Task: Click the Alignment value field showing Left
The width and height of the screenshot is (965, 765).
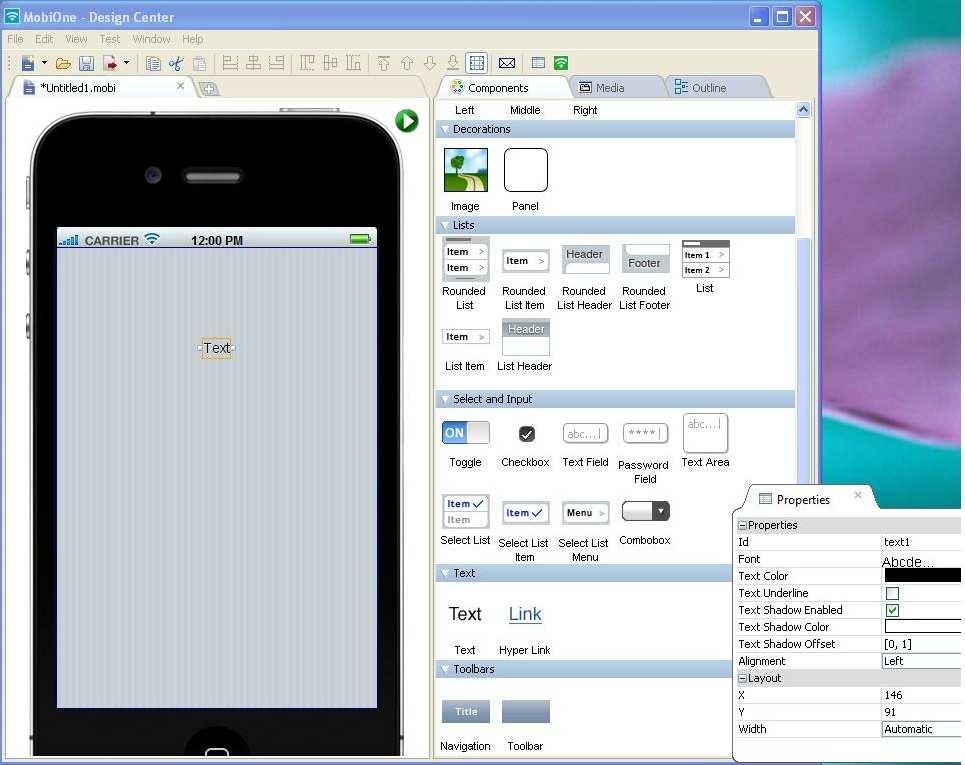Action: (921, 661)
